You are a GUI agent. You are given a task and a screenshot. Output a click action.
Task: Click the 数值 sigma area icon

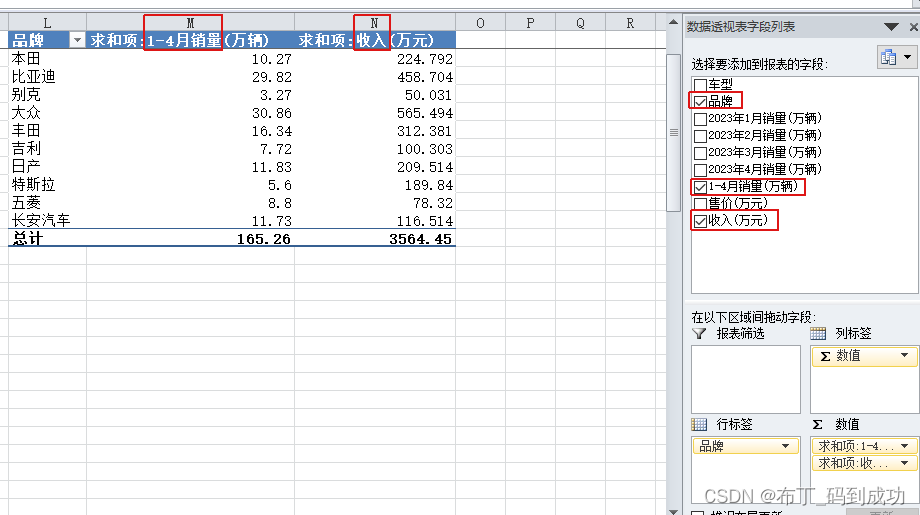(x=817, y=424)
